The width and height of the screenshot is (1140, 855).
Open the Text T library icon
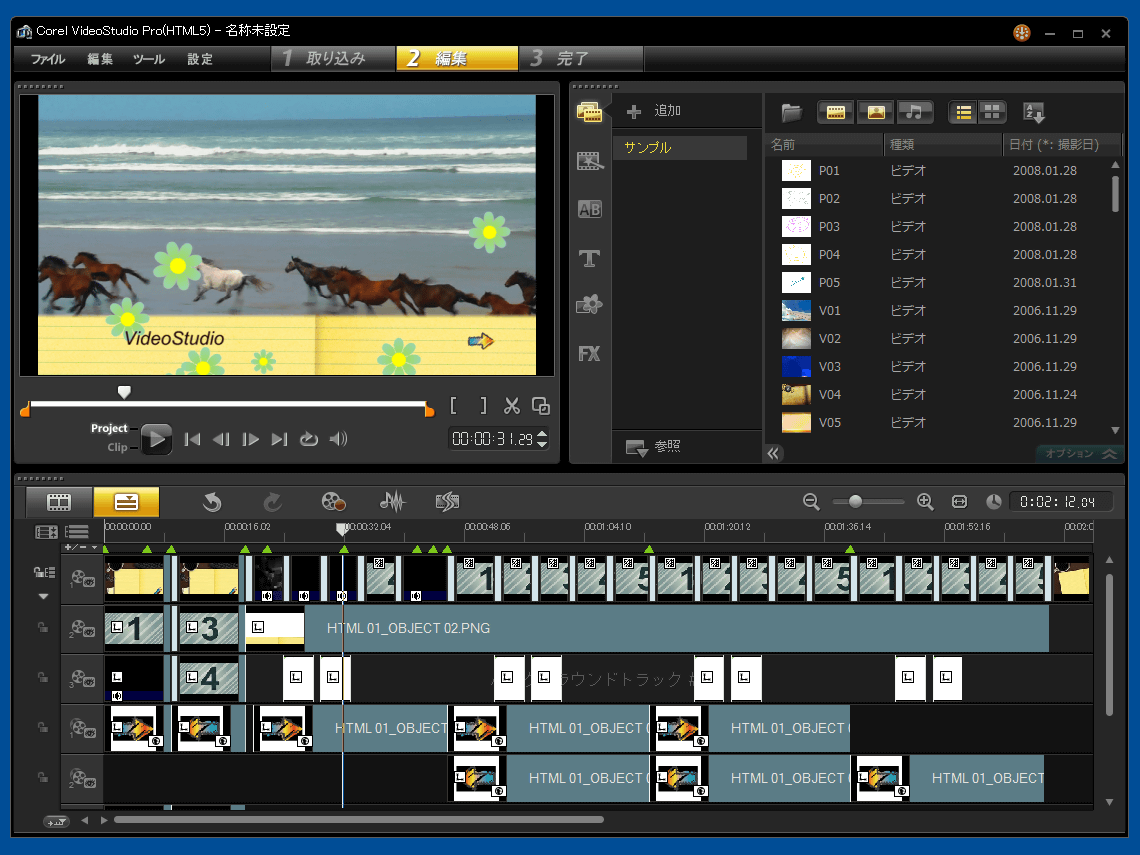[x=589, y=258]
